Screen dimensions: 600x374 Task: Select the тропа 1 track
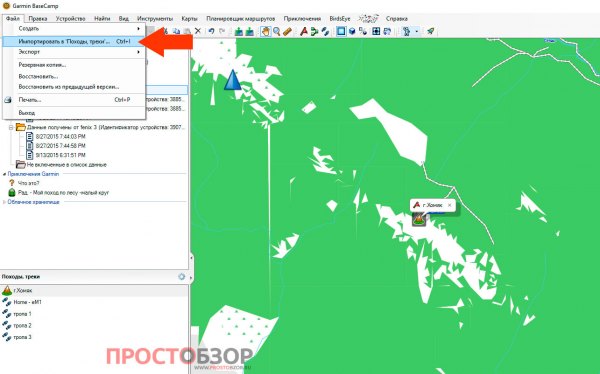94,314
